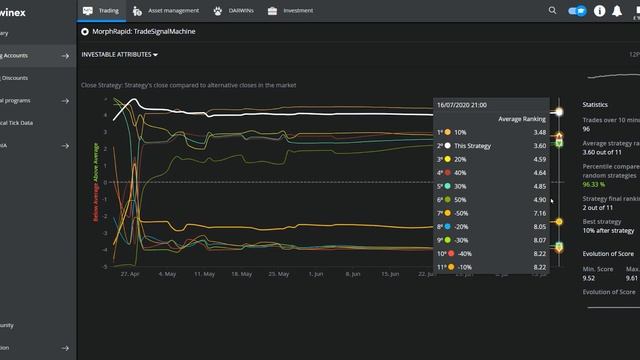This screenshot has width=640, height=360.
Task: Click the yellow -50% marker on the chart cursor
Action: click(x=559, y=222)
